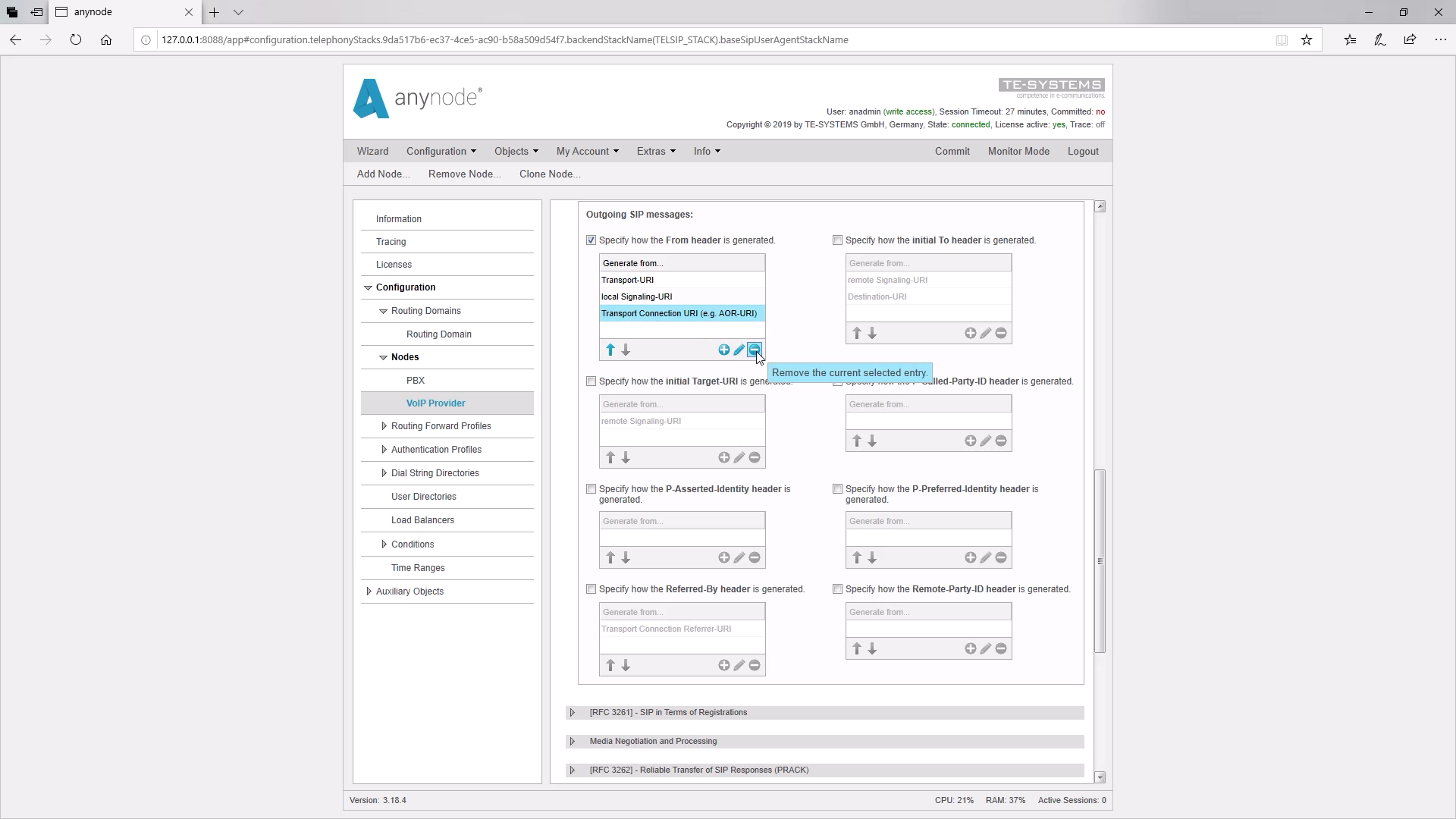Click scrollbar down arrow of content panel
This screenshot has width=1456, height=819.
point(1100,777)
